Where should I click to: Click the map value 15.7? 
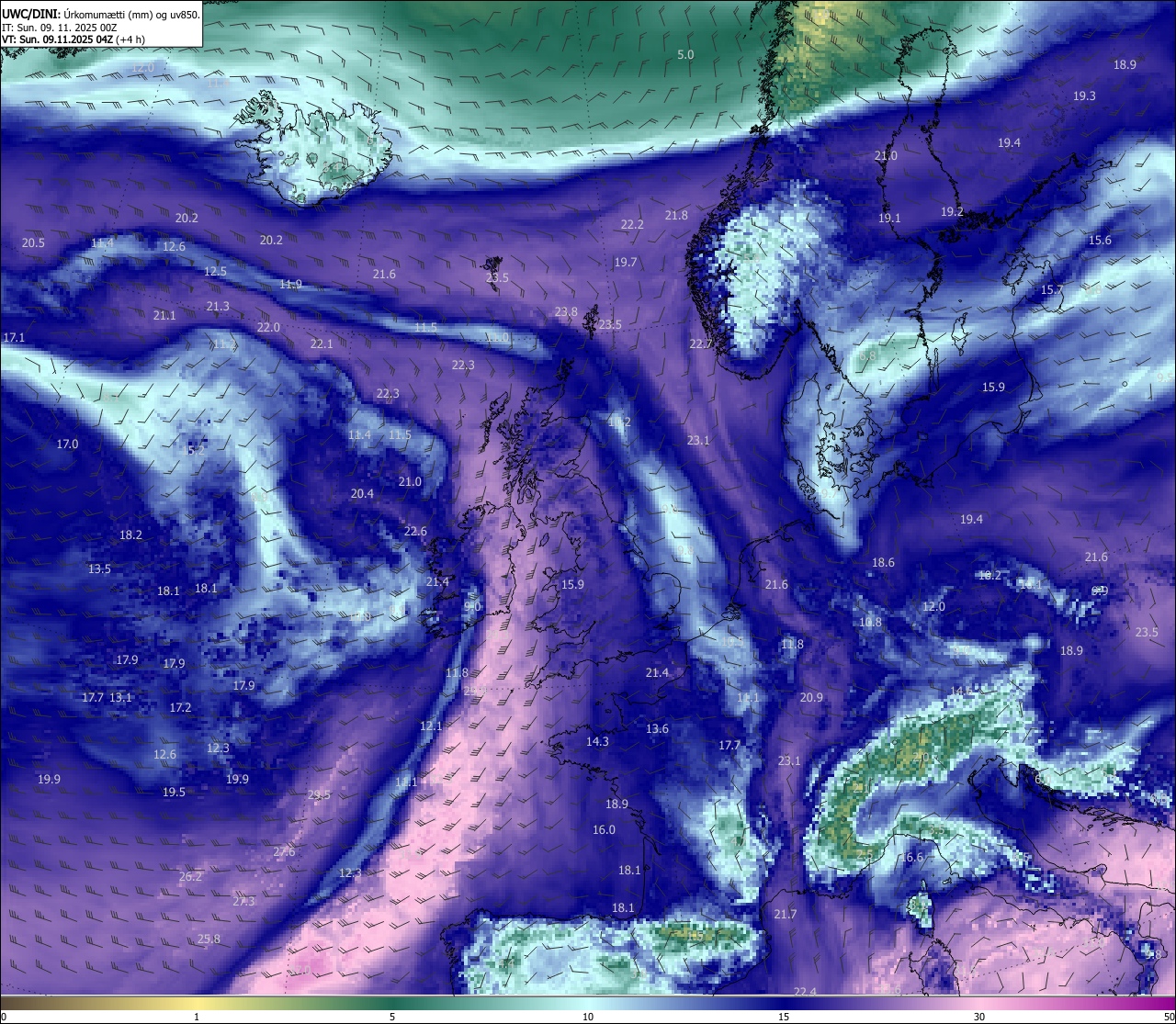(1052, 289)
